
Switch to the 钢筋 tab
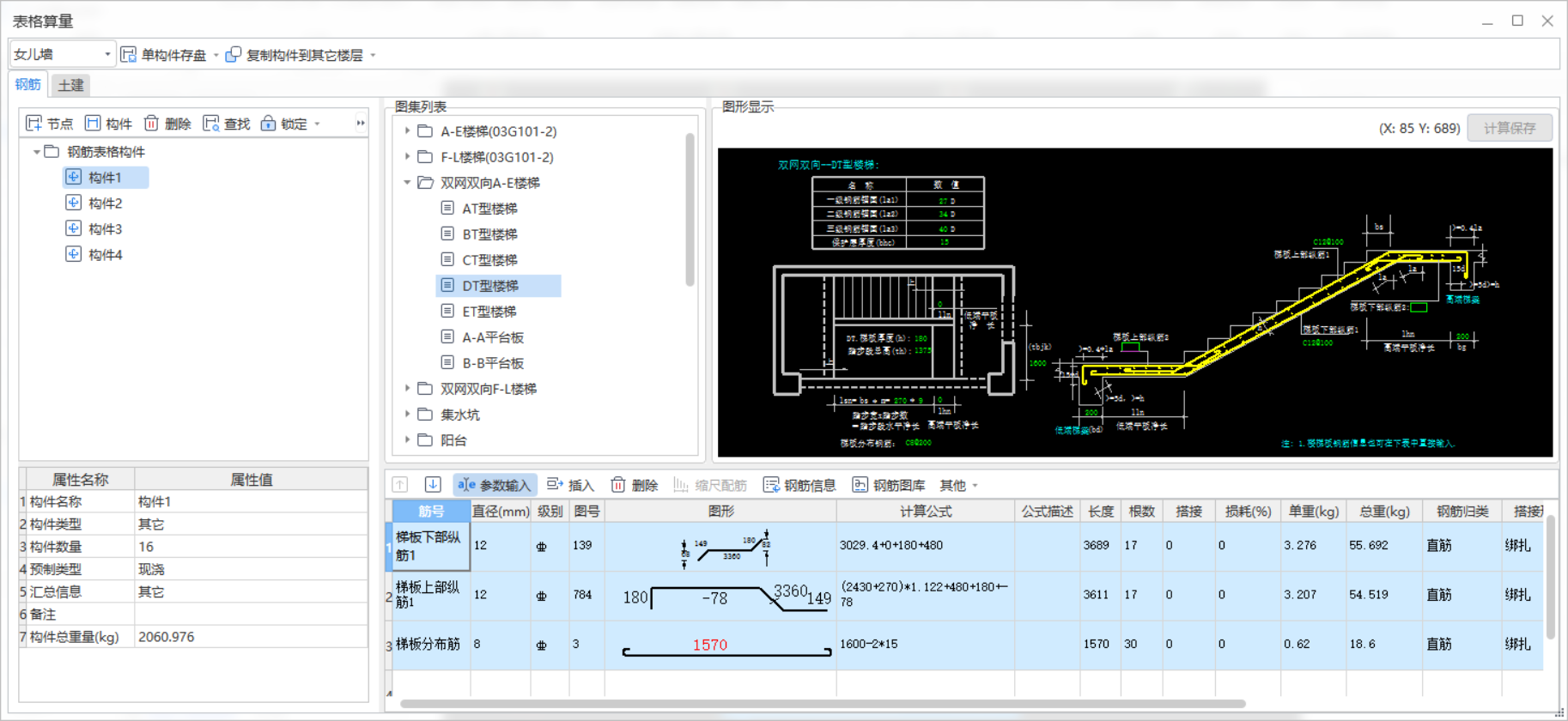[x=27, y=84]
